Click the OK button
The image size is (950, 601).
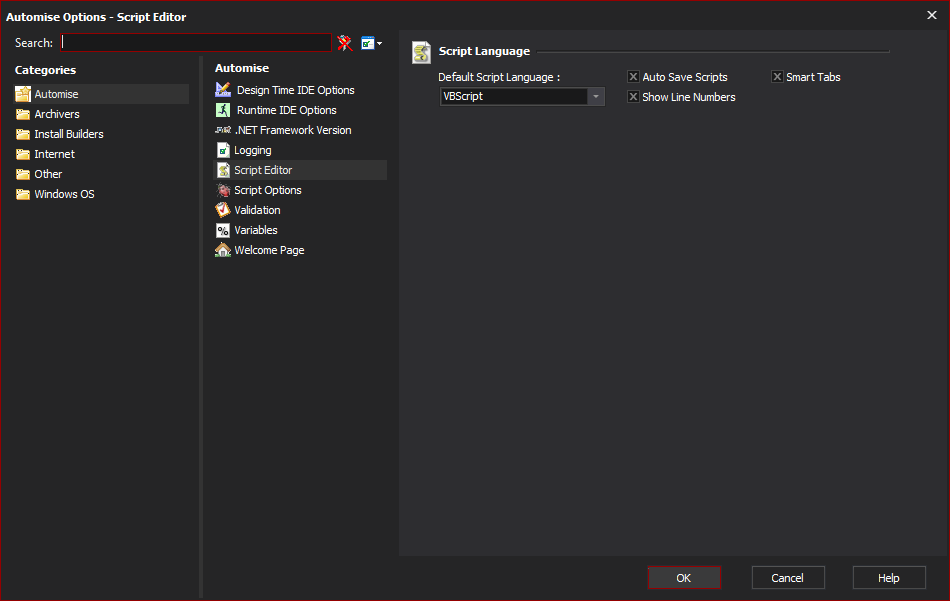click(x=684, y=577)
